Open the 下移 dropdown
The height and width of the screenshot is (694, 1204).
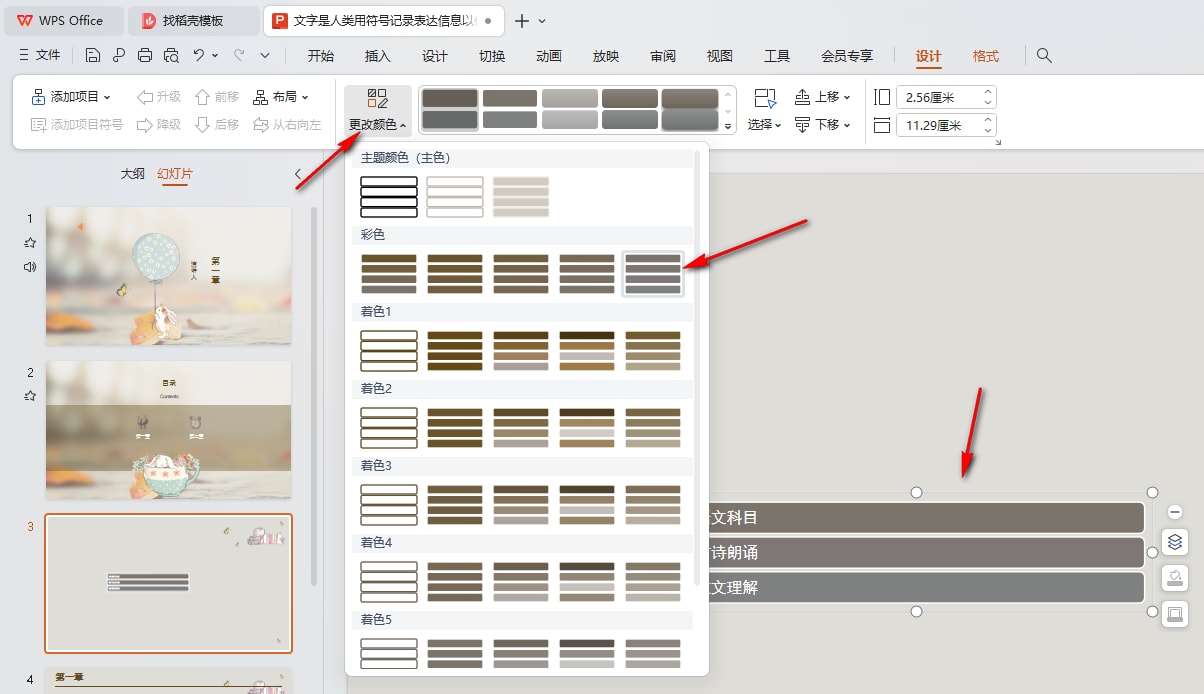coord(823,125)
